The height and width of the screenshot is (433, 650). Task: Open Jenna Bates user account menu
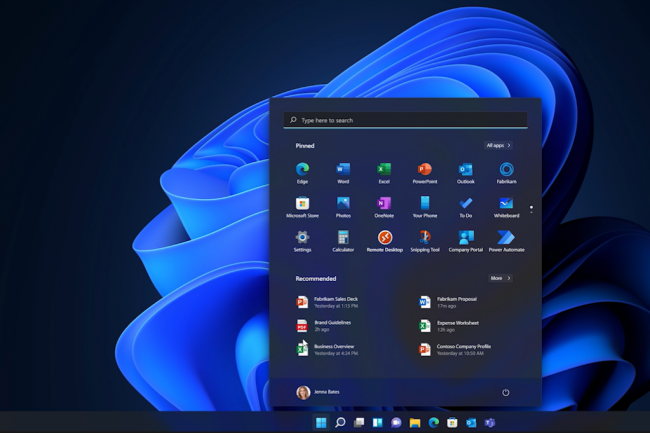(x=318, y=392)
